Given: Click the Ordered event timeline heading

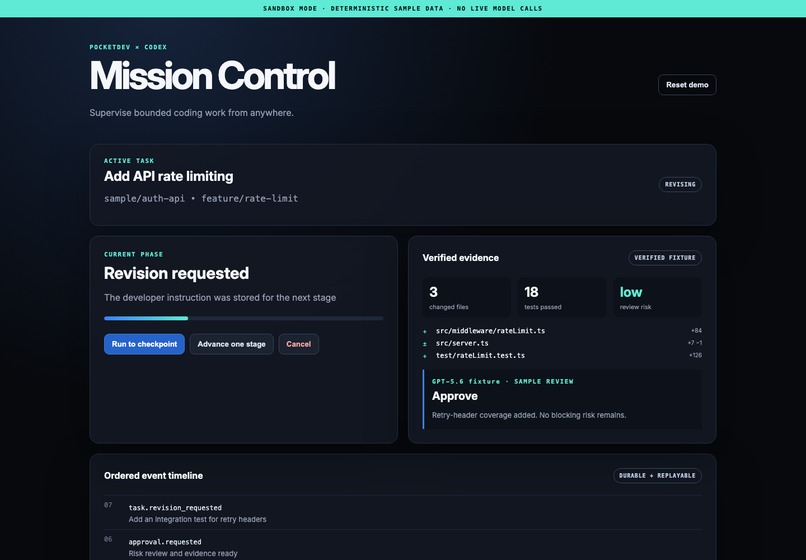Looking at the screenshot, I should click(x=153, y=476).
